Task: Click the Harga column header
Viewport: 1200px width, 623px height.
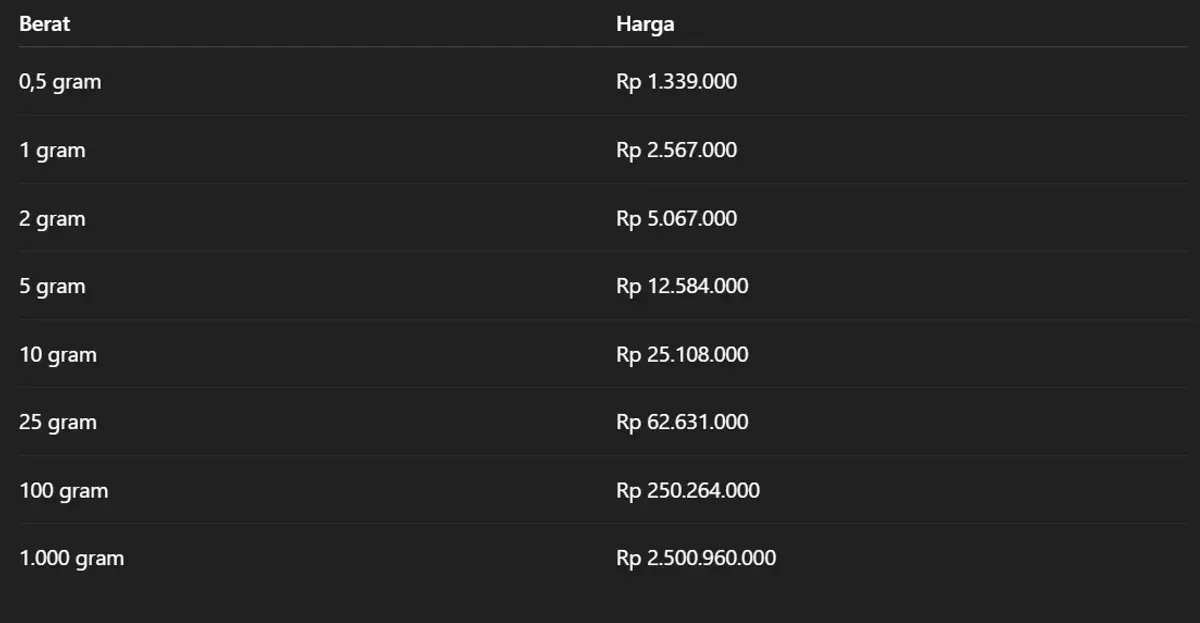Action: 645,24
